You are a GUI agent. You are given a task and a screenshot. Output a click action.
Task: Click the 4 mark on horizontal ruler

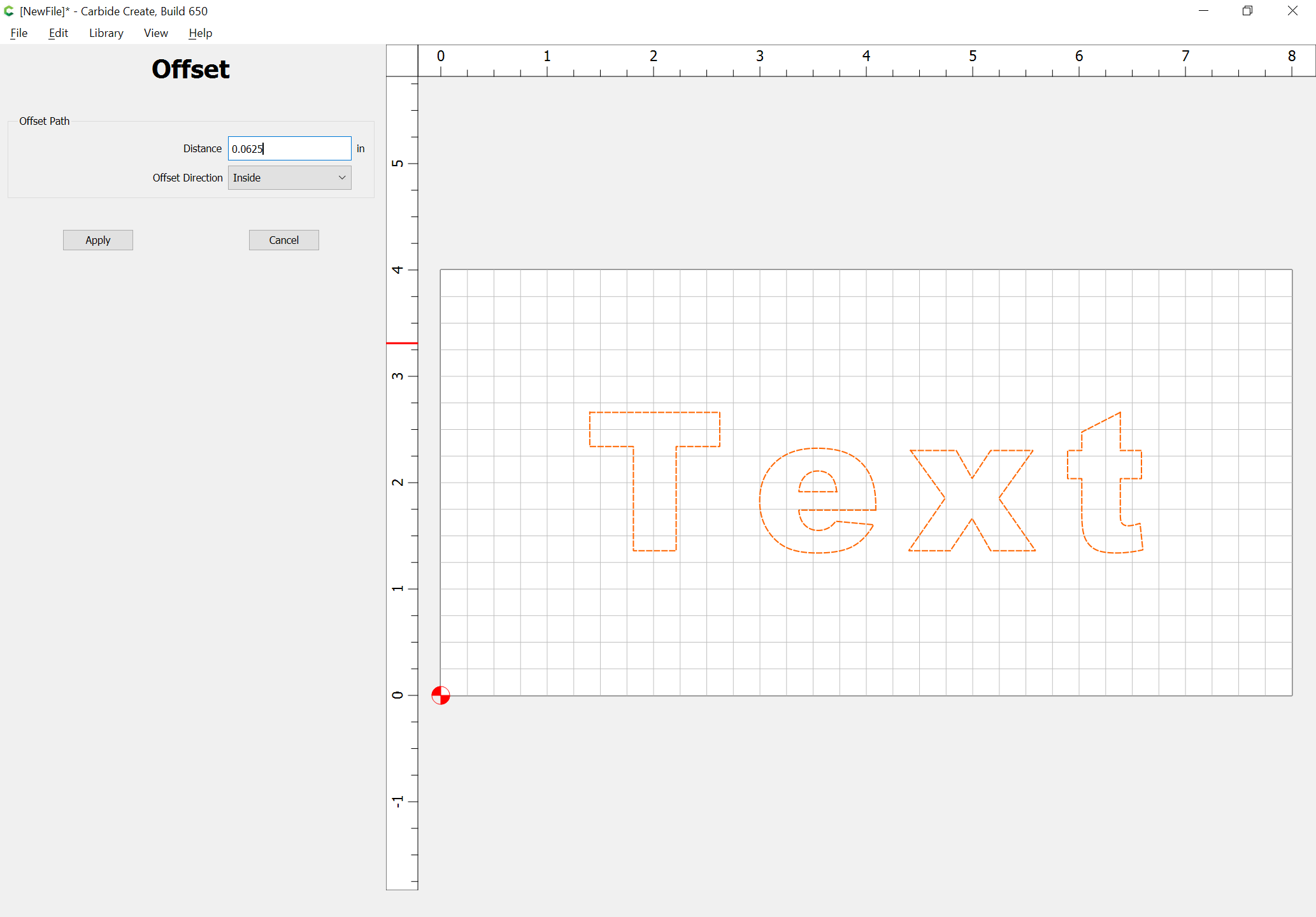pyautogui.click(x=866, y=56)
